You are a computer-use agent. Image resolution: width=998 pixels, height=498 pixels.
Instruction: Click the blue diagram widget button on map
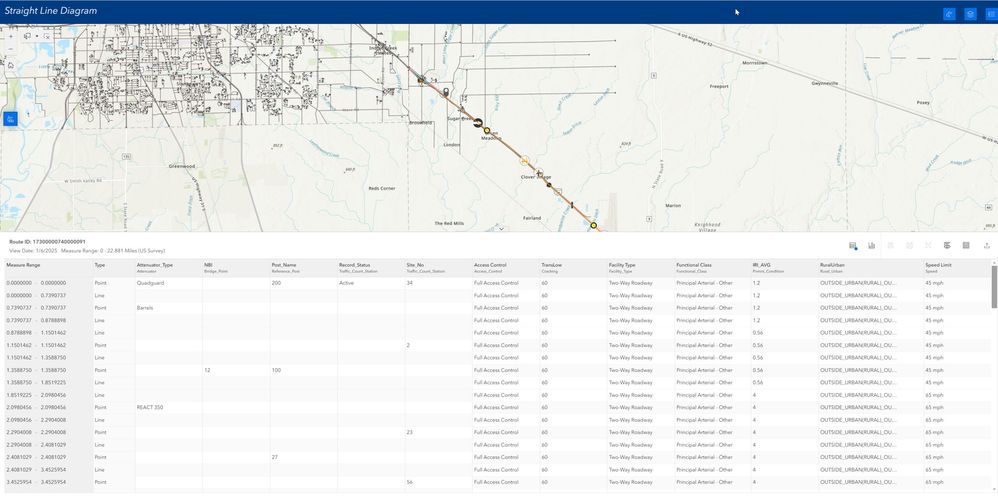coord(10,119)
